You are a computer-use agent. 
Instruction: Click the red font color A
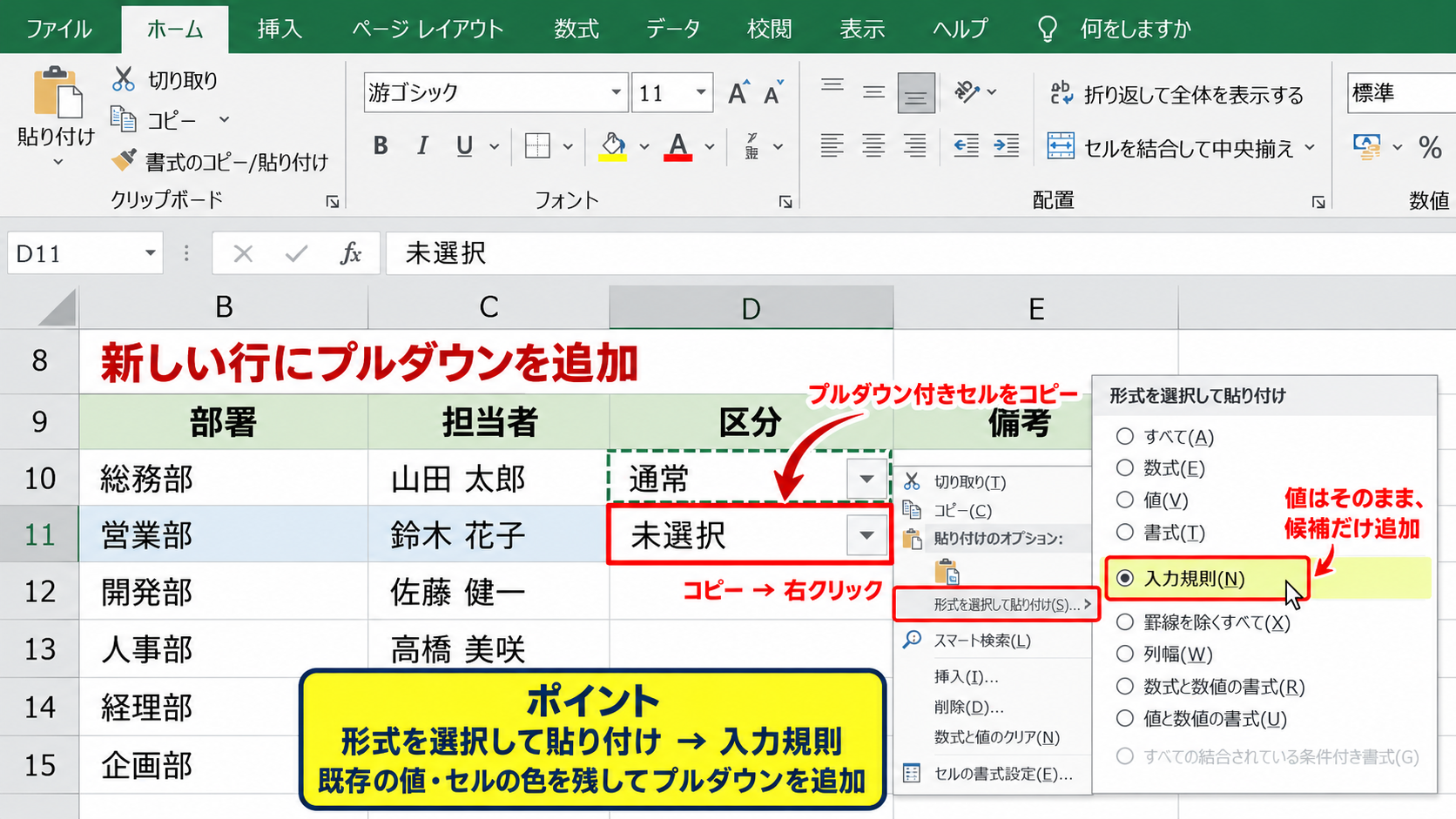[x=678, y=145]
